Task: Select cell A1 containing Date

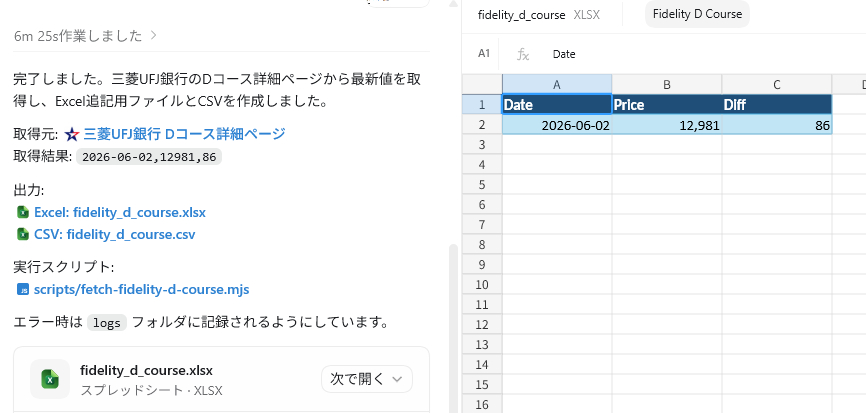Action: (x=557, y=104)
